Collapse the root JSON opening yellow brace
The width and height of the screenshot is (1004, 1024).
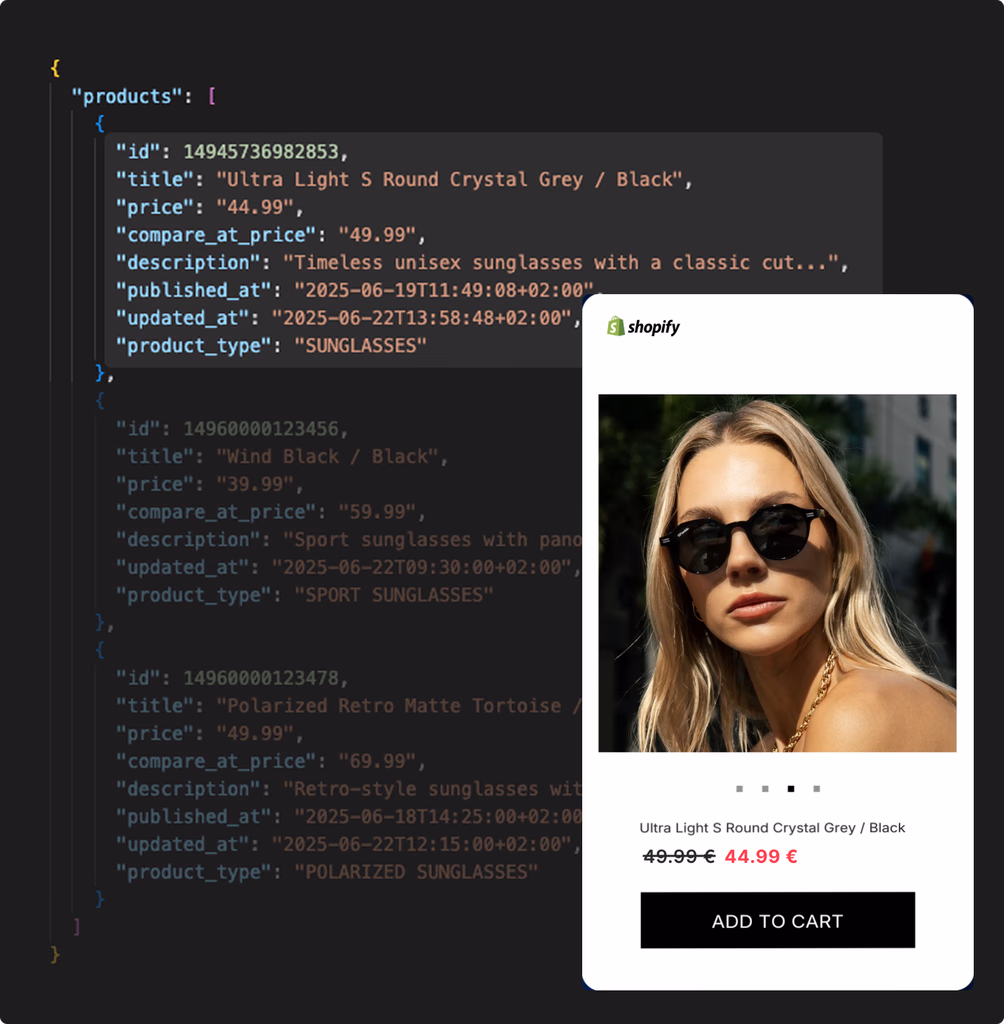click(55, 68)
